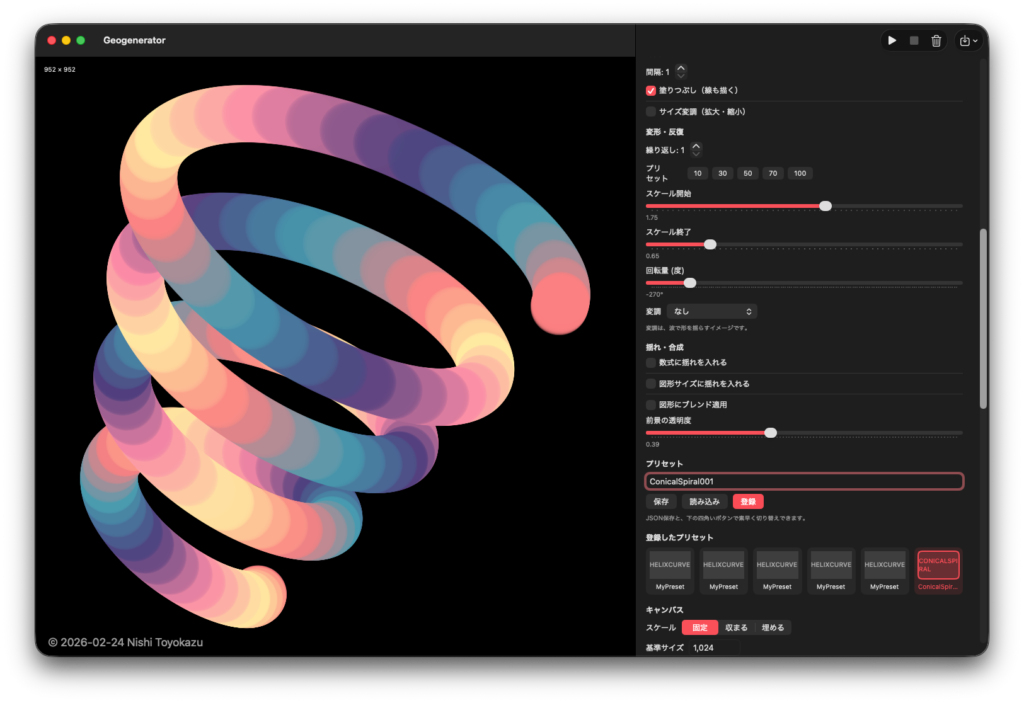Enable the サイズ変調 checkbox
The image size is (1024, 703).
(651, 112)
